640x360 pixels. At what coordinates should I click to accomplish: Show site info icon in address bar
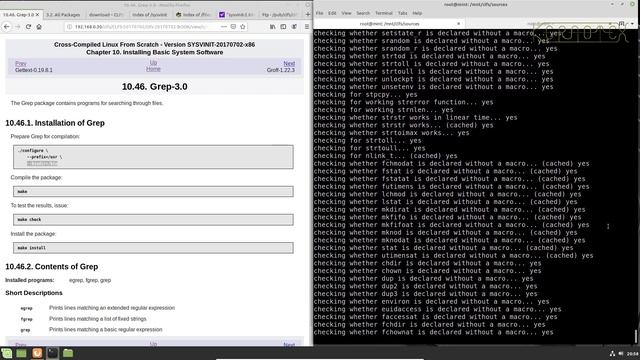coord(69,27)
